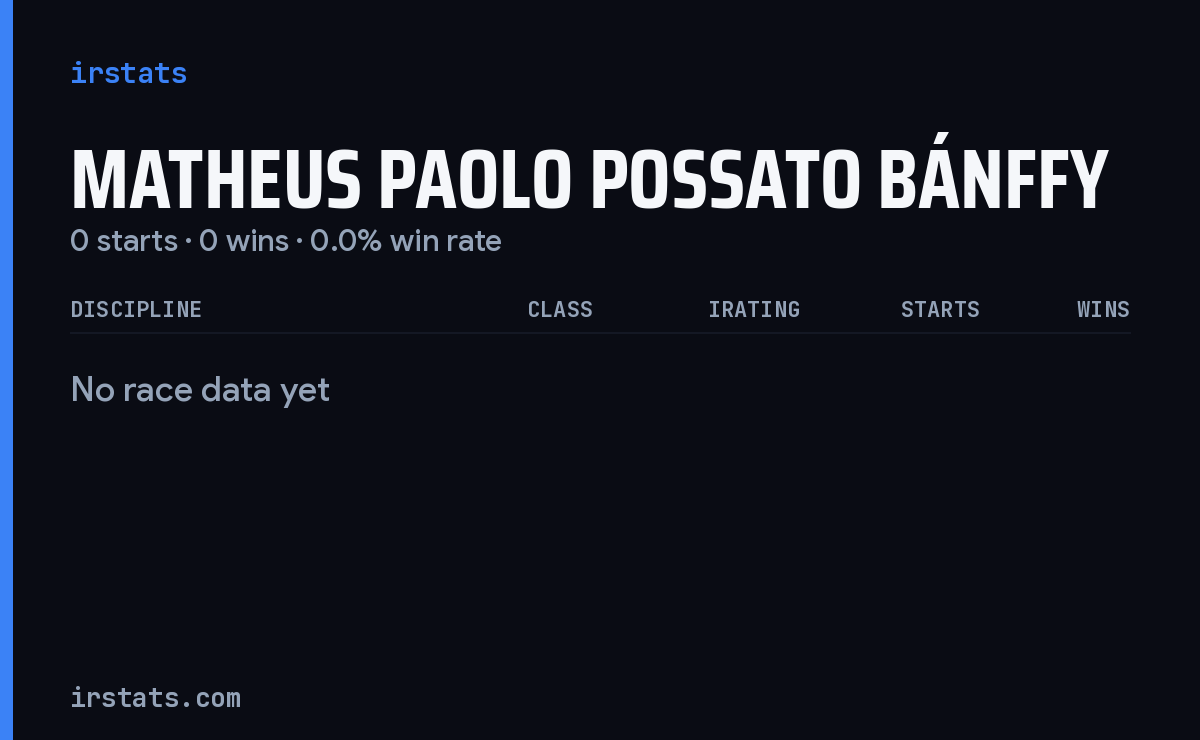1200x740 pixels.
Task: Sort by the CLASS column header
Action: [560, 310]
